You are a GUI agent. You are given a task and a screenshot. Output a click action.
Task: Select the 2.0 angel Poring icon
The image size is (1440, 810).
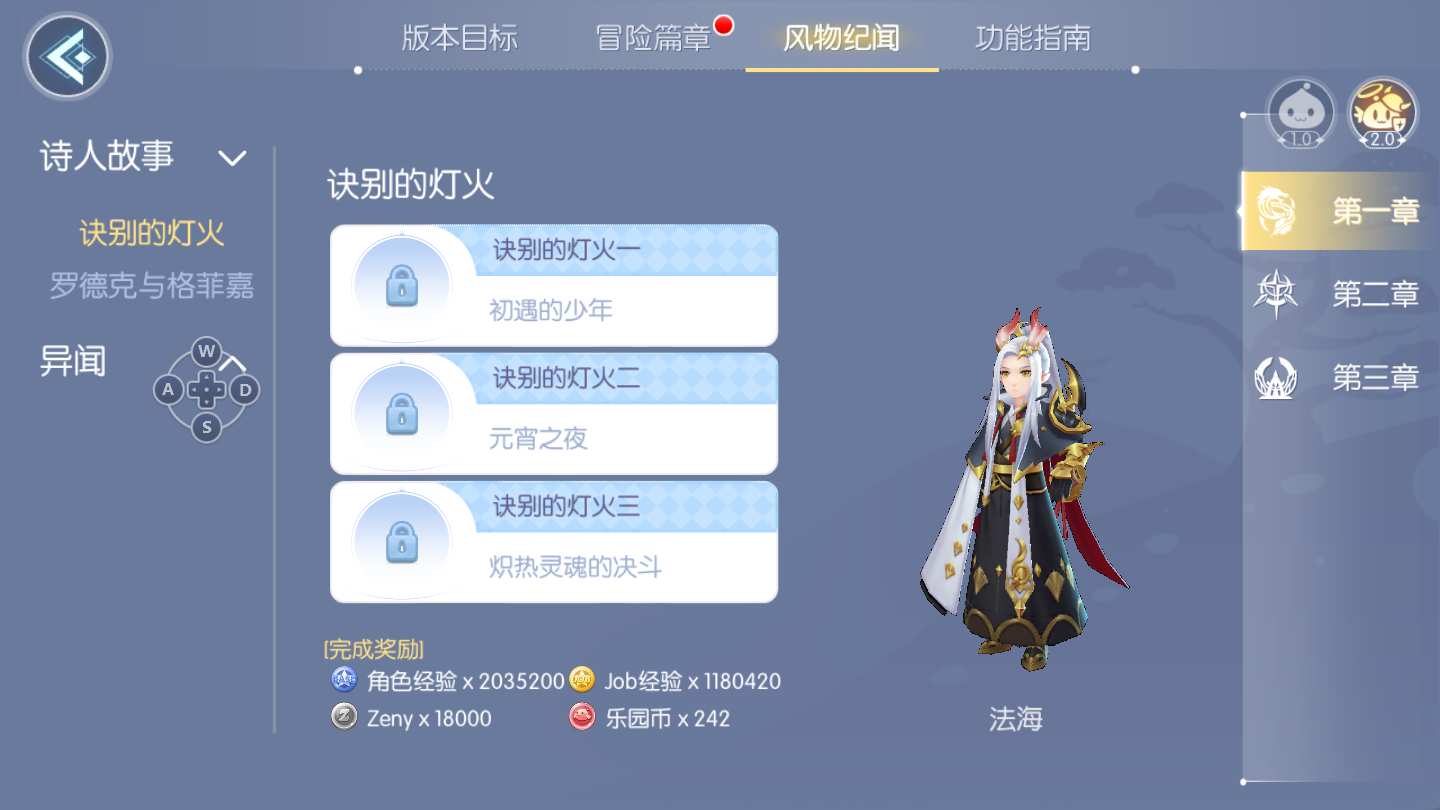click(x=1382, y=113)
